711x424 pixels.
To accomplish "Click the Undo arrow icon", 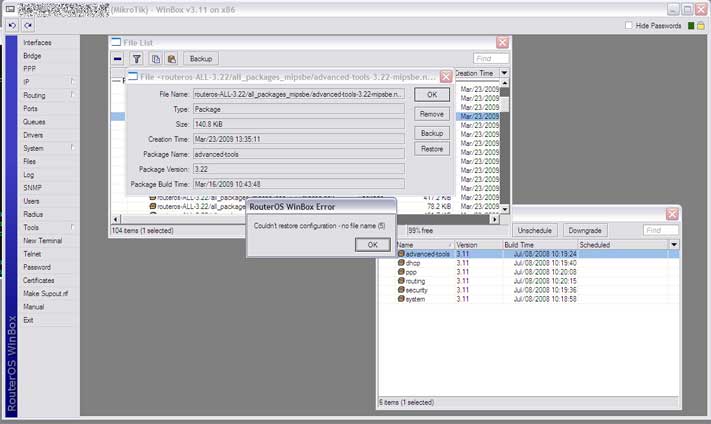I will tap(12, 26).
